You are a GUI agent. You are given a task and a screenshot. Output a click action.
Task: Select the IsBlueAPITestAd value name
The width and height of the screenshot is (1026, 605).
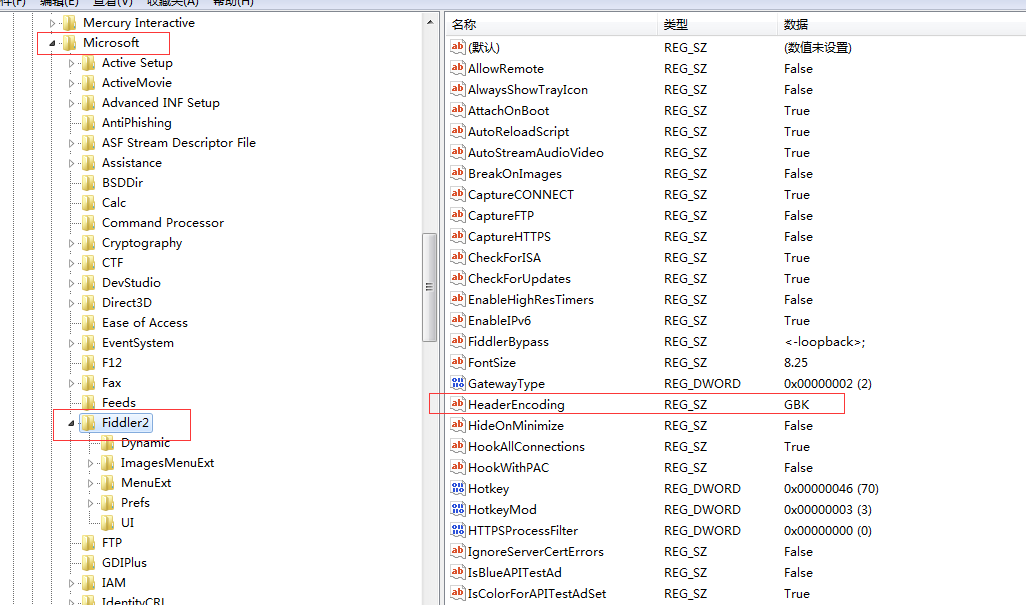tap(515, 572)
